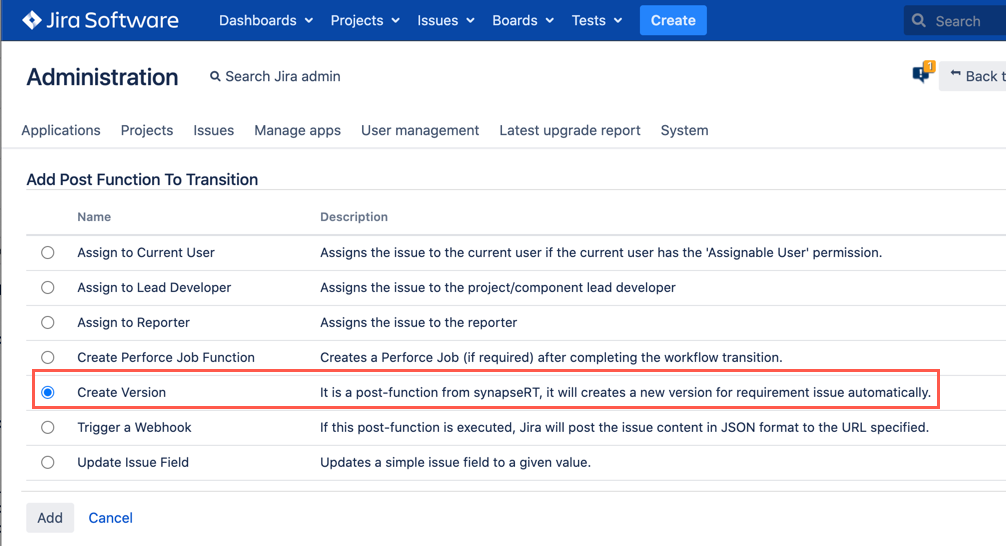This screenshot has height=546, width=1006.
Task: Select the Assign to Lead Developer option
Action: pos(48,288)
